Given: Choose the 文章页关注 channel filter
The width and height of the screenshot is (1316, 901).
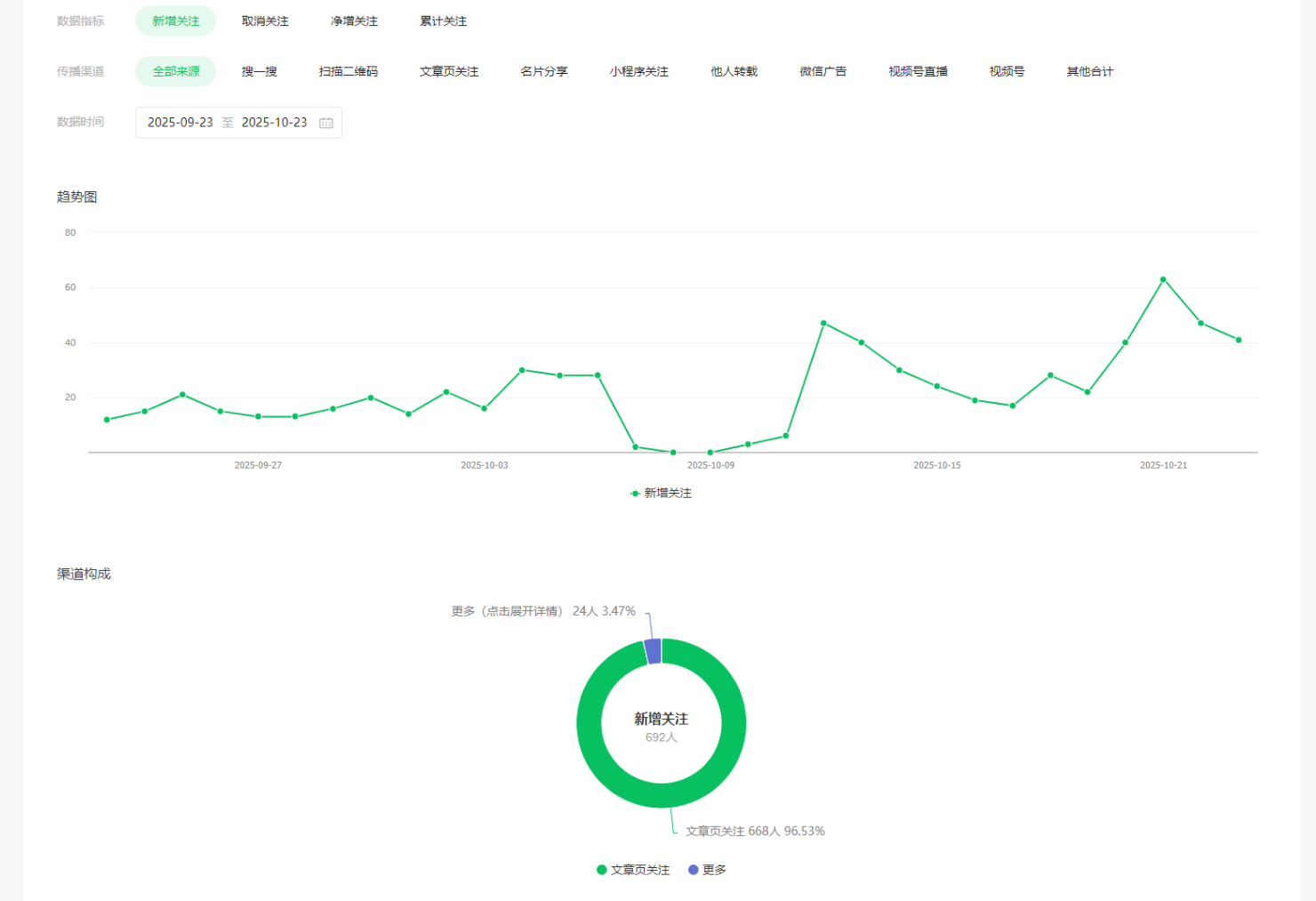Looking at the screenshot, I should pos(449,71).
